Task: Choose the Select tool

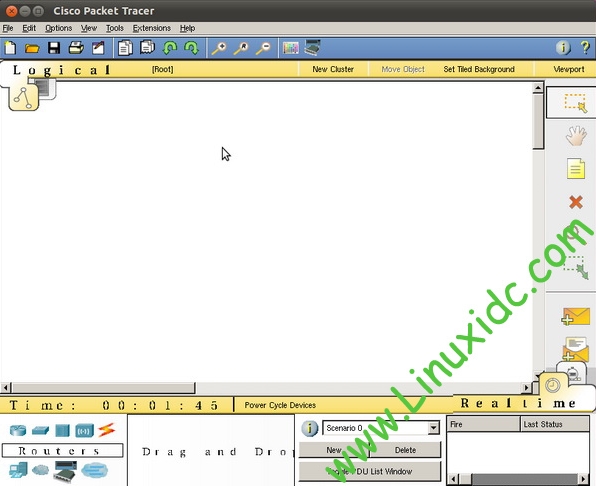Action: [x=576, y=103]
